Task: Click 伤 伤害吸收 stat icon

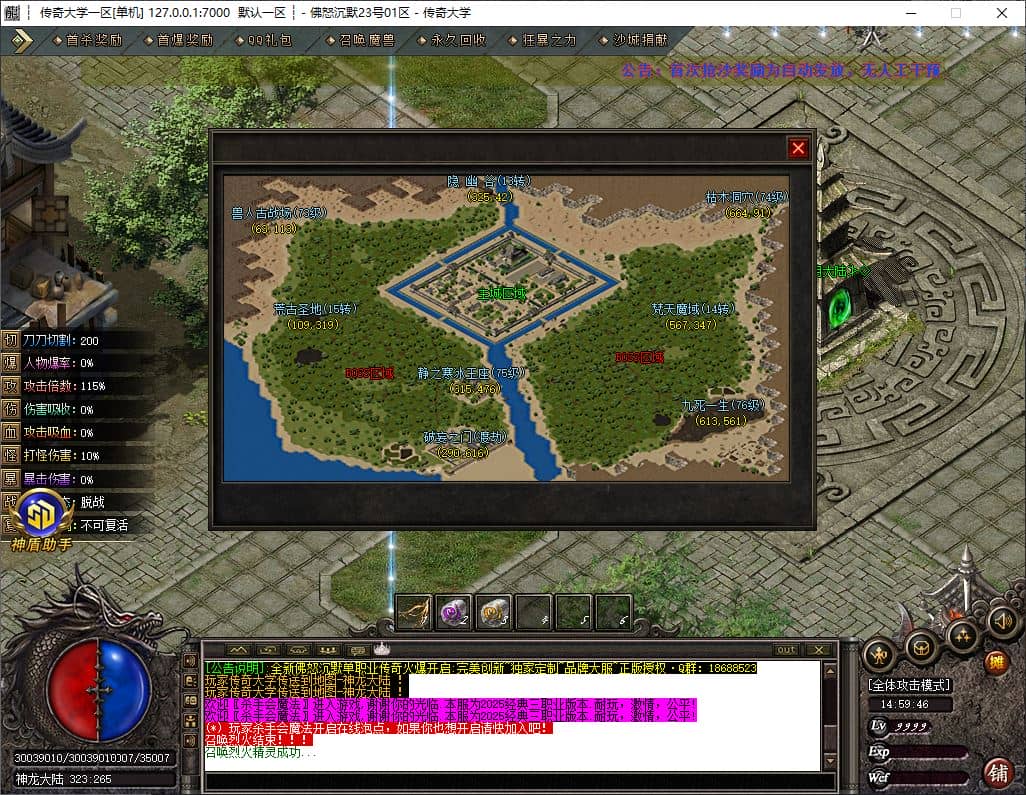Action: point(10,410)
